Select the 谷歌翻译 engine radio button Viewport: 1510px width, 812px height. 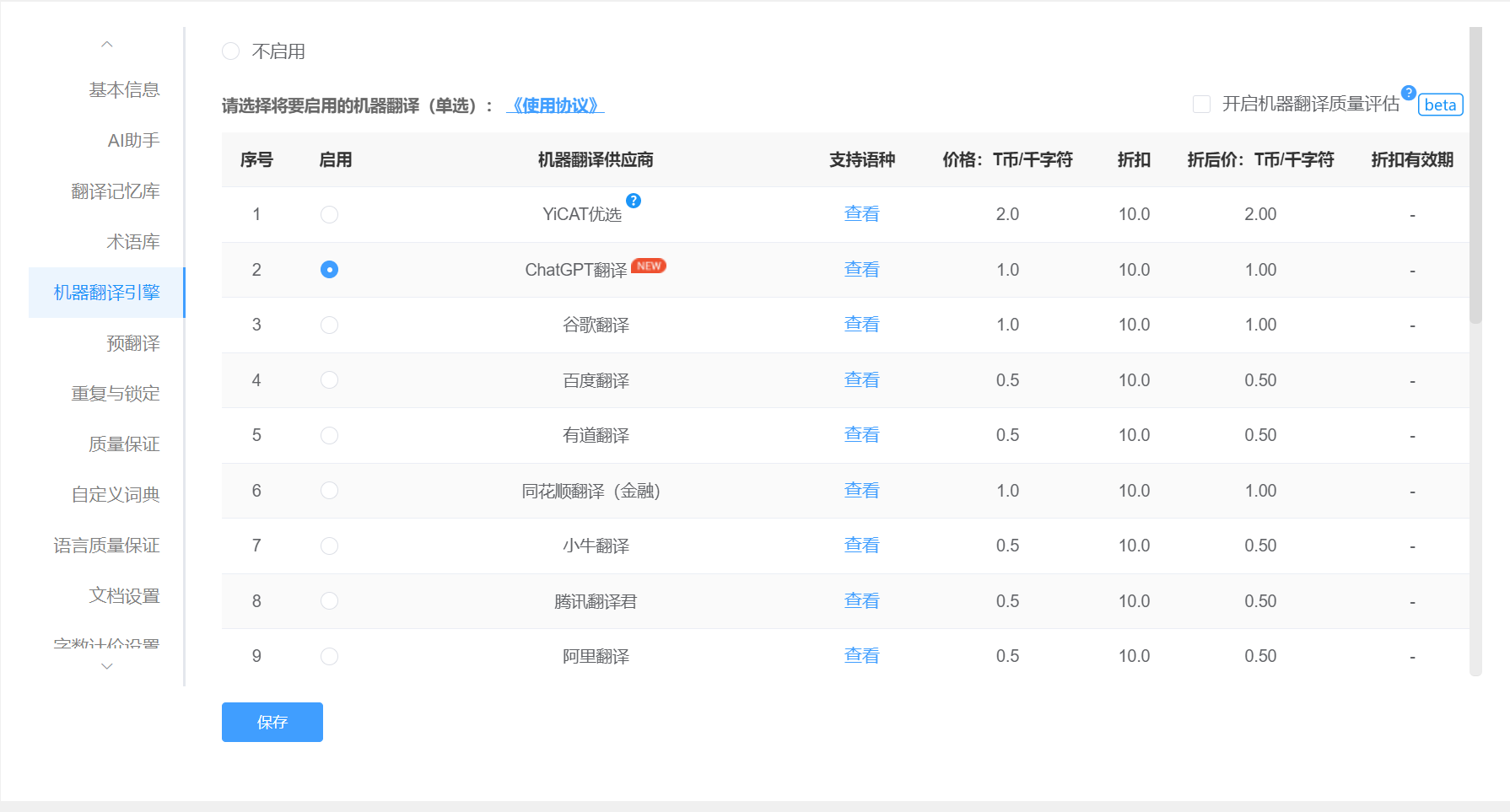pyautogui.click(x=329, y=325)
